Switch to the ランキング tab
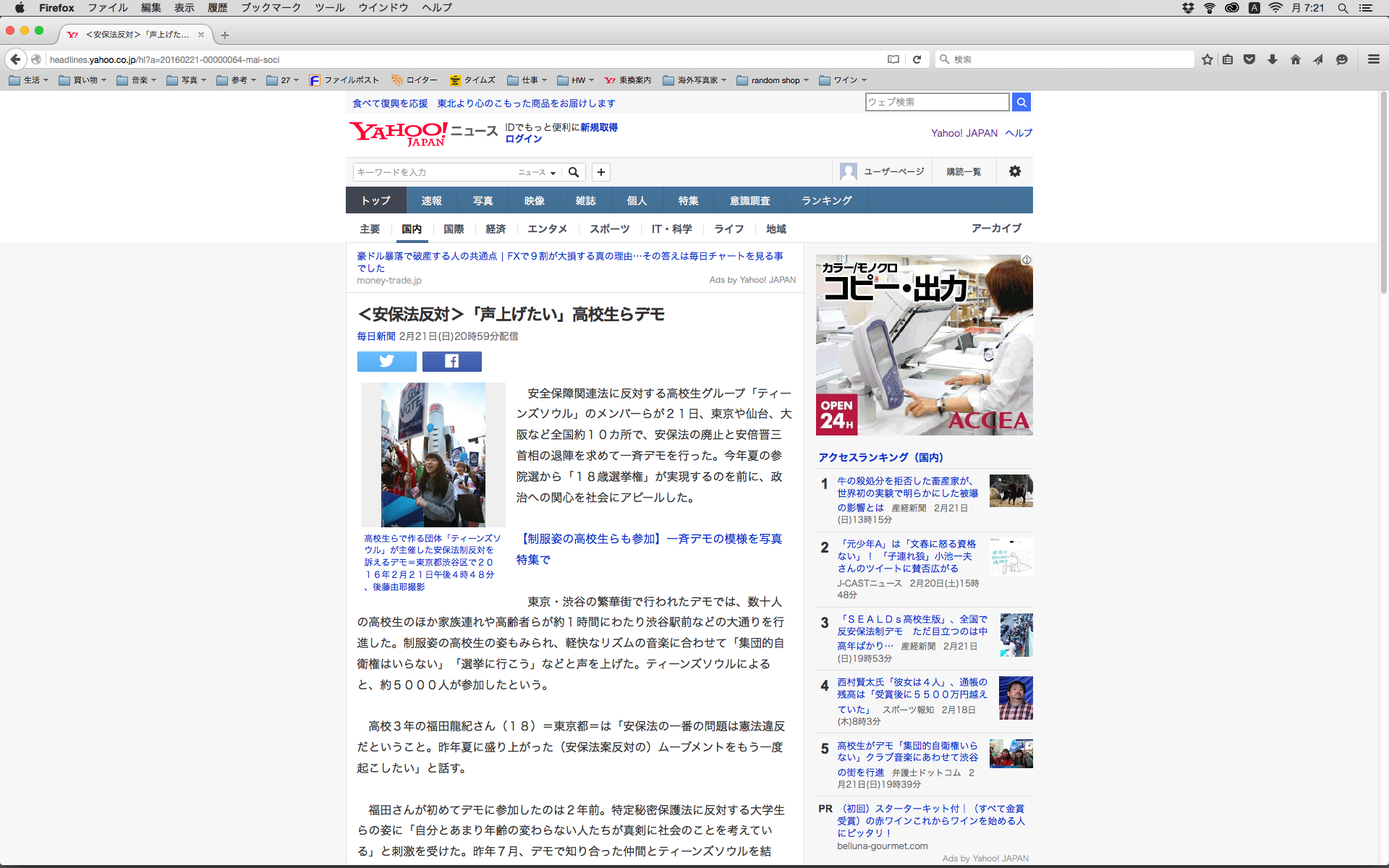Screen dimensions: 1389x868 tap(826, 200)
